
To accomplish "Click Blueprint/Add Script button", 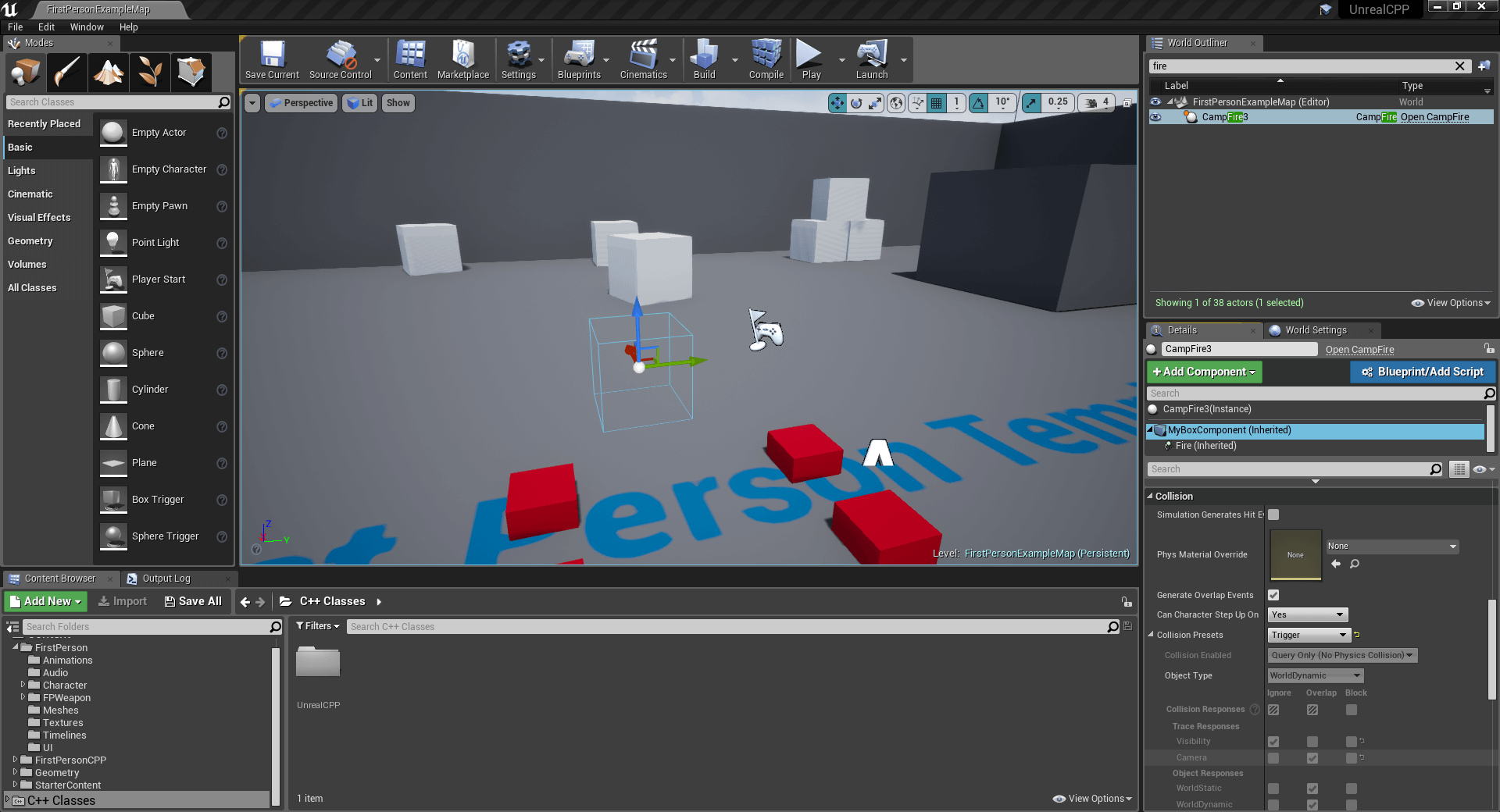I will pos(1423,372).
